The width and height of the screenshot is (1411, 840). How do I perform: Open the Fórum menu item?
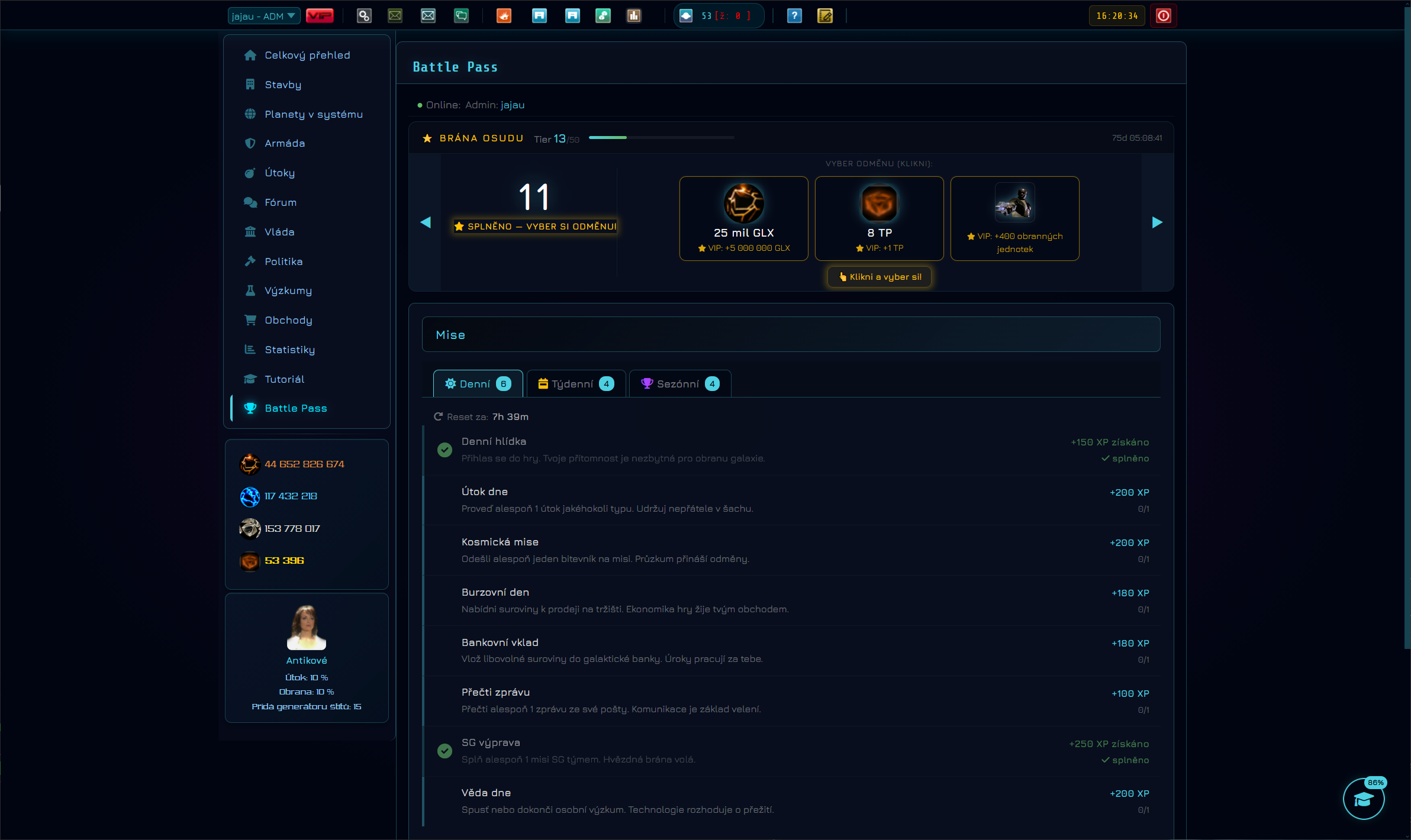click(307, 202)
